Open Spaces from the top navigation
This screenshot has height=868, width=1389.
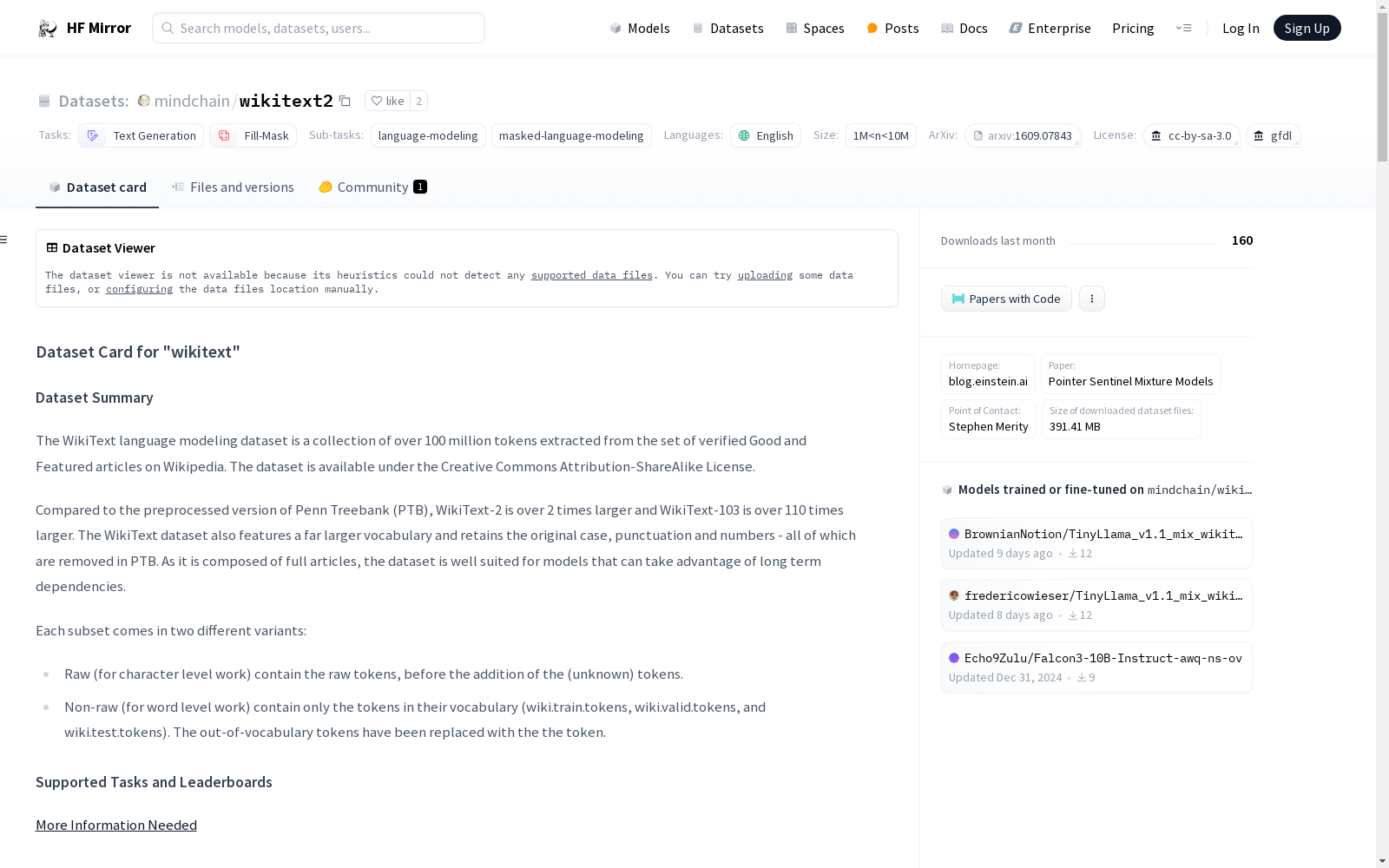coord(814,28)
